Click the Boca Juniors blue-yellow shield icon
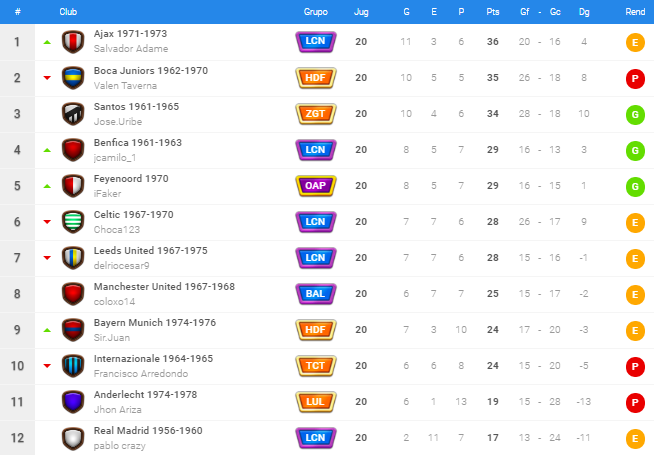 tap(73, 78)
